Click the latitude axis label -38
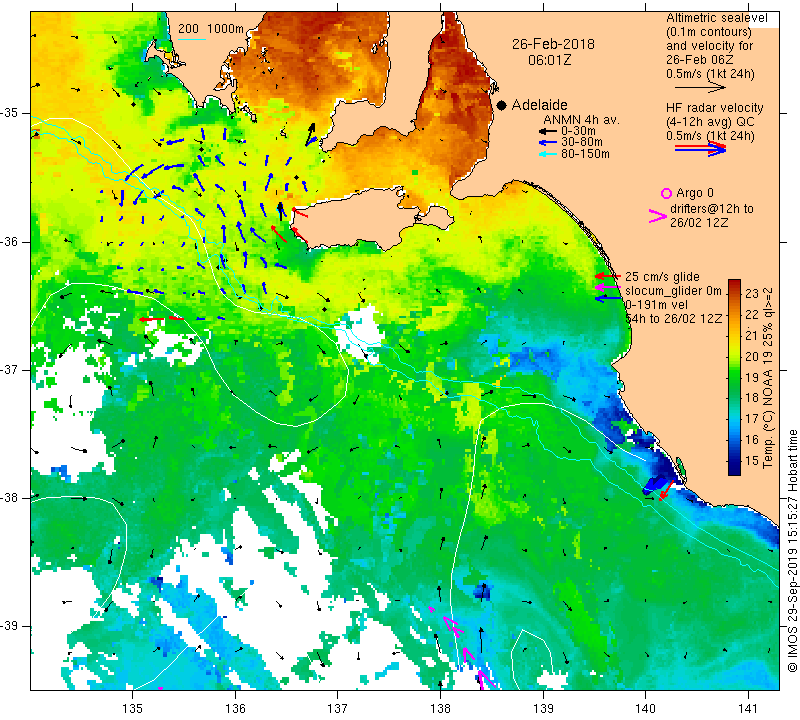Image resolution: width=800 pixels, height=720 pixels. 10,498
